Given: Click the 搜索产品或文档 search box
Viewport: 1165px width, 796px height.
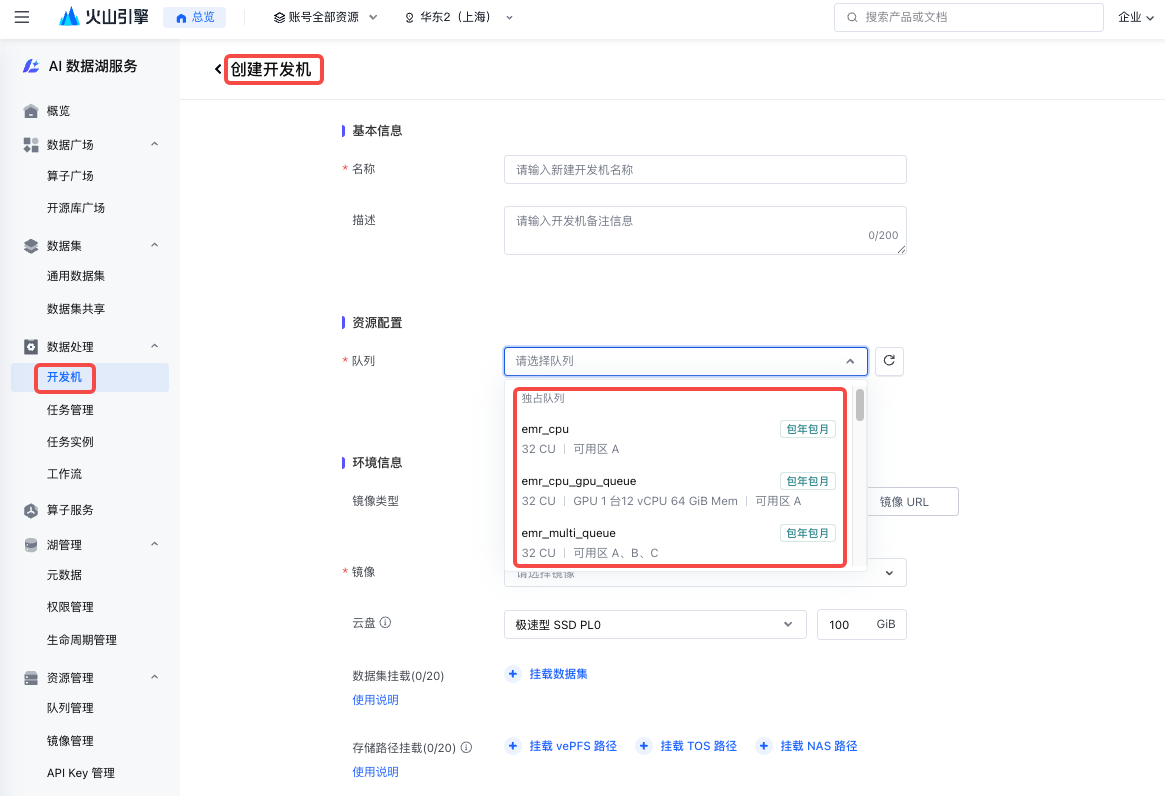Looking at the screenshot, I should (x=968, y=17).
